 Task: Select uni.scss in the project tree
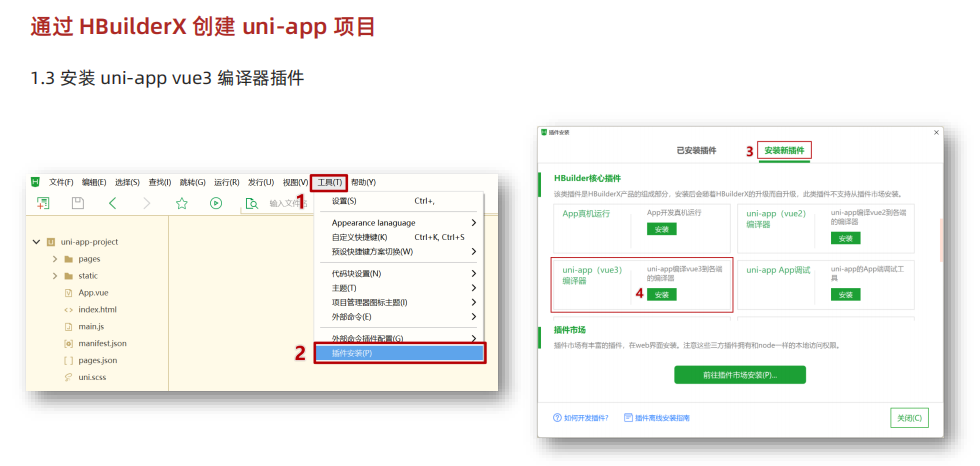click(x=92, y=377)
